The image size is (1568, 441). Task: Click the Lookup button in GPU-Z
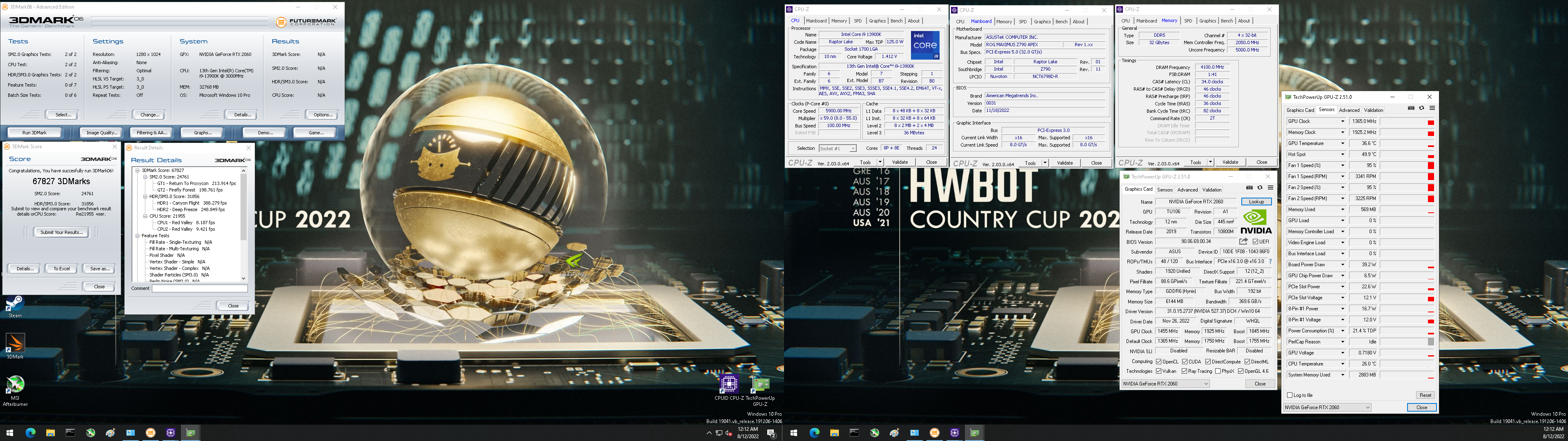tap(1256, 202)
